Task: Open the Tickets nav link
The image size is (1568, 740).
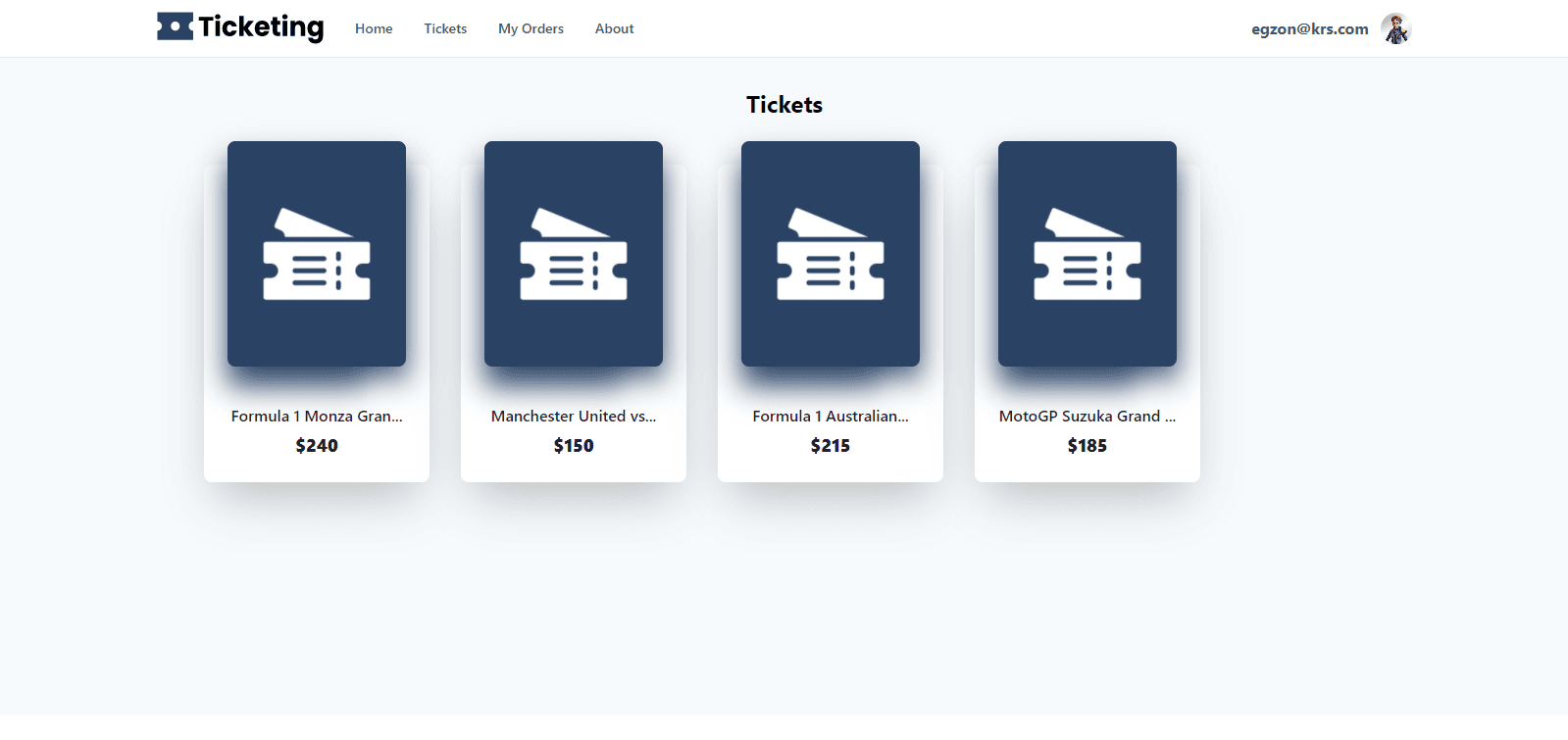Action: (445, 28)
